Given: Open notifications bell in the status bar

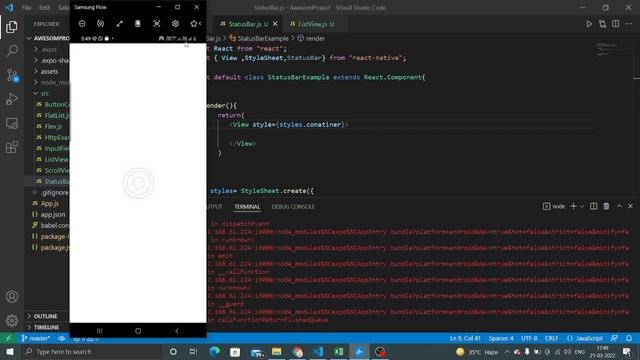Looking at the screenshot, I should (629, 338).
